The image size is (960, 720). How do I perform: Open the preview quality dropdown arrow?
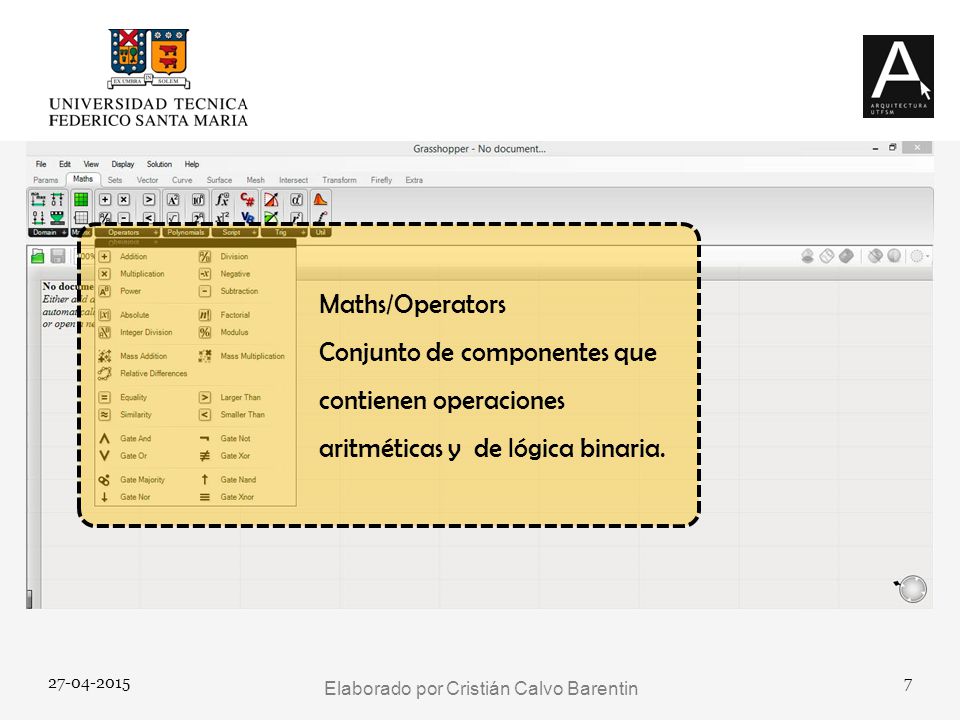click(928, 256)
